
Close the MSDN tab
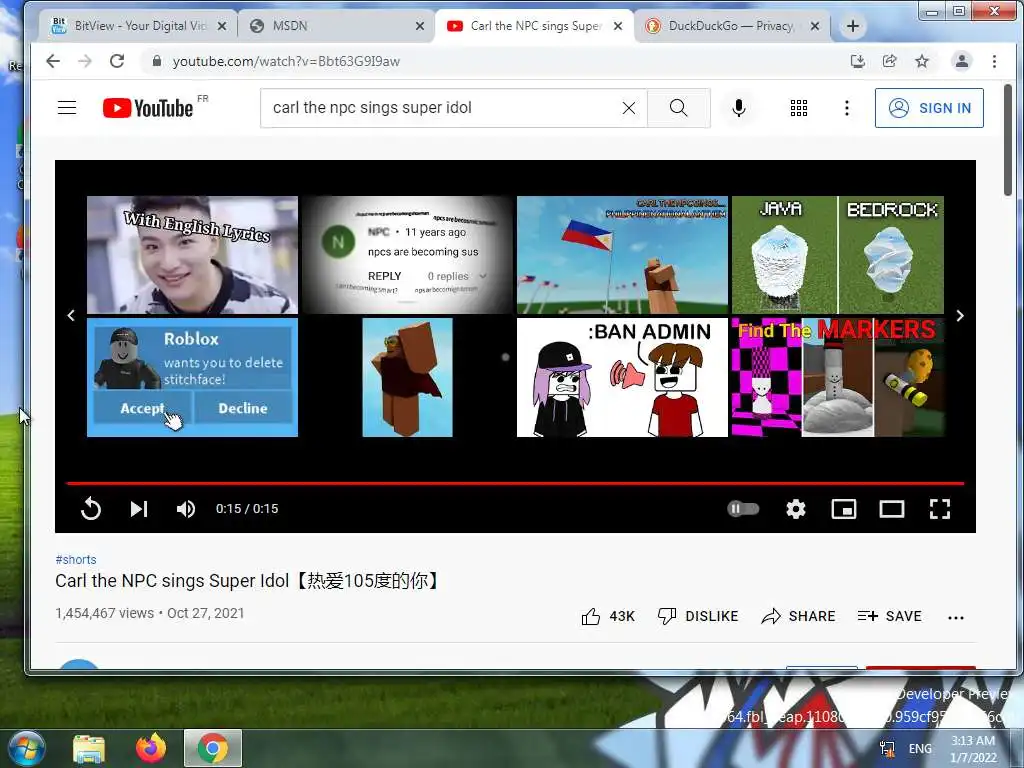pos(420,26)
